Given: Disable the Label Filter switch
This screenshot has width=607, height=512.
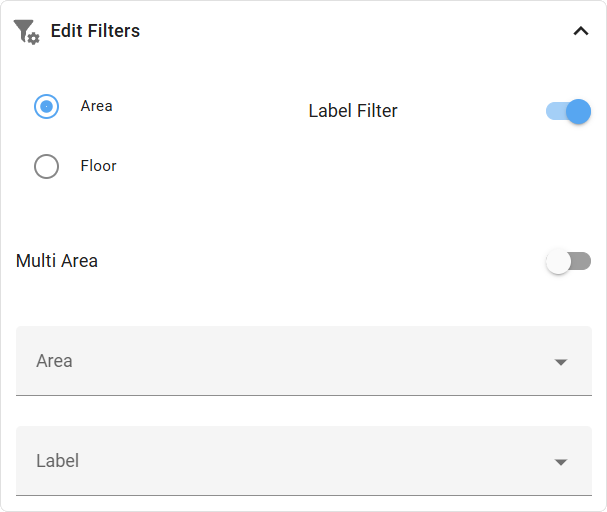Looking at the screenshot, I should [x=568, y=111].
